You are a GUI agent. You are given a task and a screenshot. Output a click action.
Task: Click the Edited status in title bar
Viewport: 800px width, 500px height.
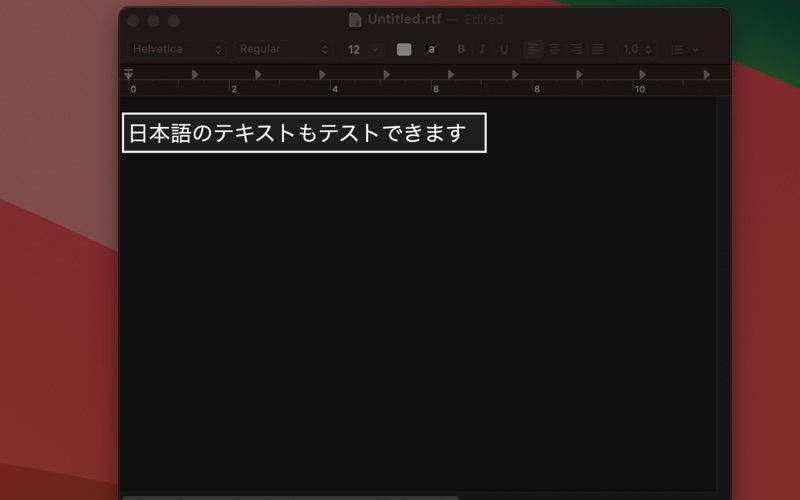[484, 20]
